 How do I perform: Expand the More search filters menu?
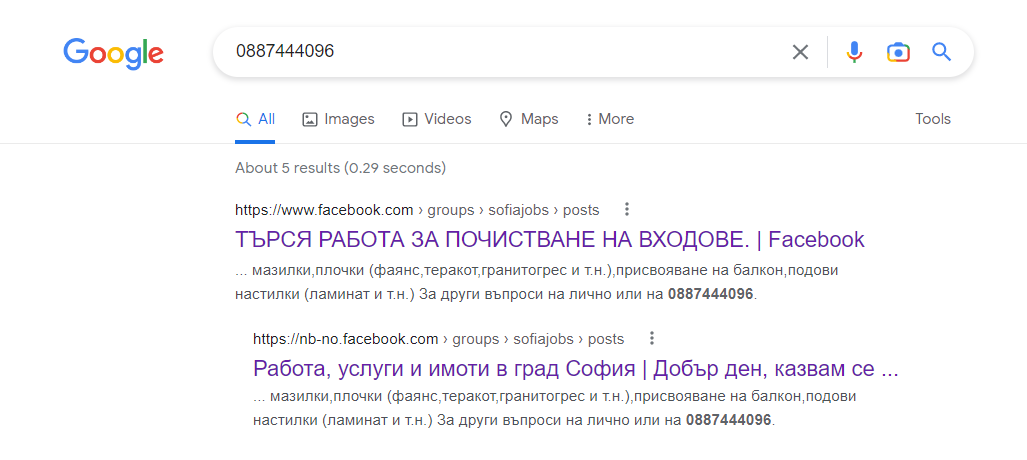(x=610, y=119)
